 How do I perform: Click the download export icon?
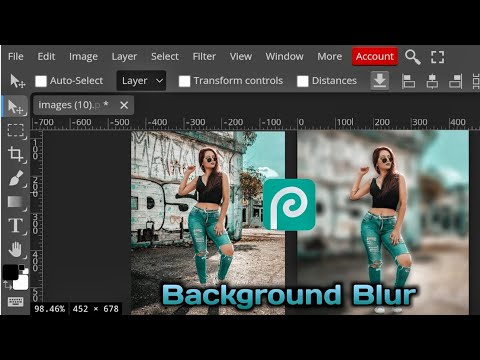[380, 81]
